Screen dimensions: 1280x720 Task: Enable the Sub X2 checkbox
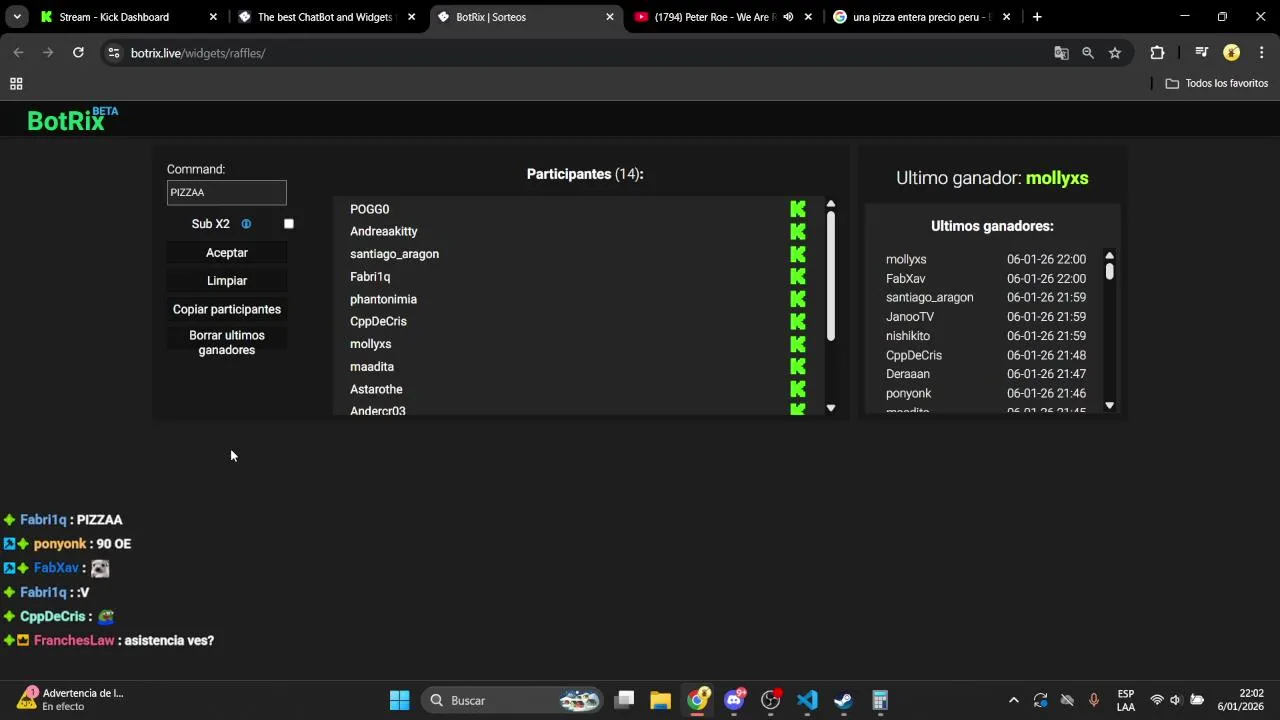coord(289,224)
